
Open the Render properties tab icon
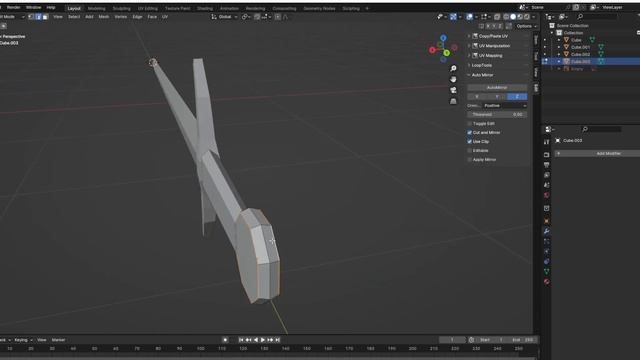click(x=547, y=155)
